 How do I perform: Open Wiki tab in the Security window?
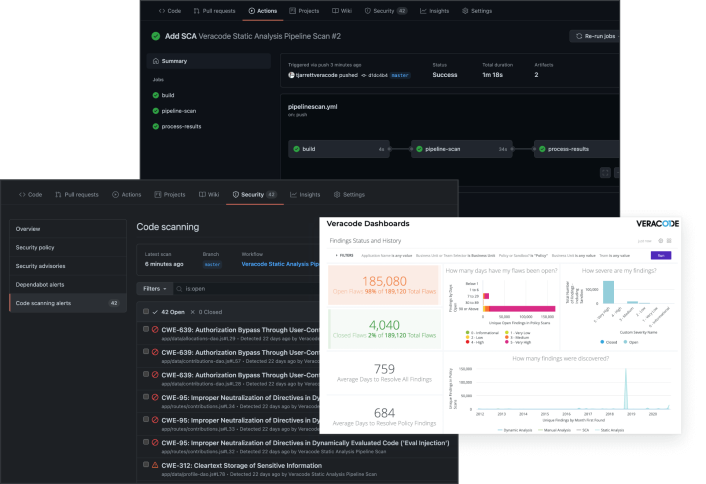pyautogui.click(x=209, y=195)
